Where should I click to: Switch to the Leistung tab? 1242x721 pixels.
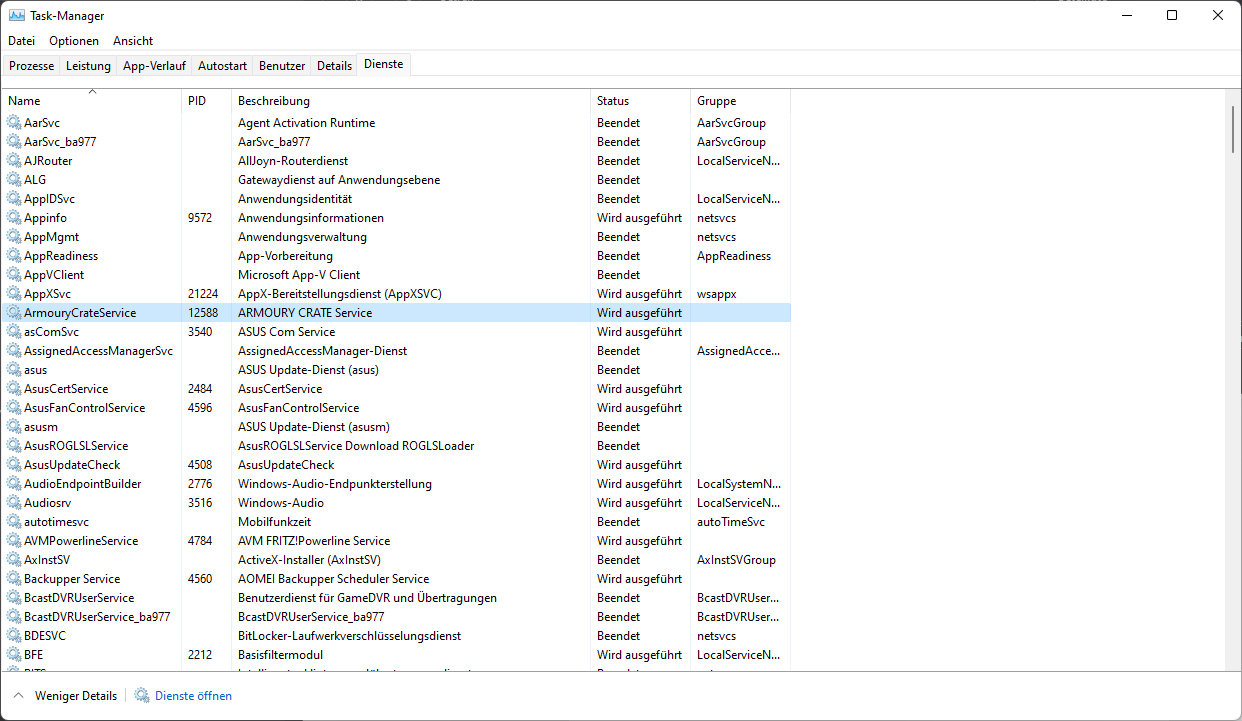pyautogui.click(x=88, y=65)
